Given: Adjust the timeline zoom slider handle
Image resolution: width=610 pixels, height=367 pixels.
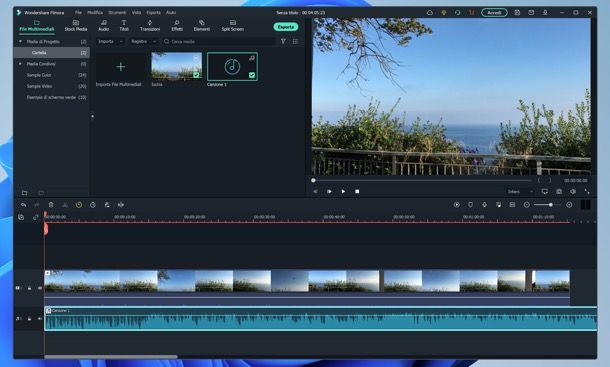Looking at the screenshot, I should tap(550, 205).
